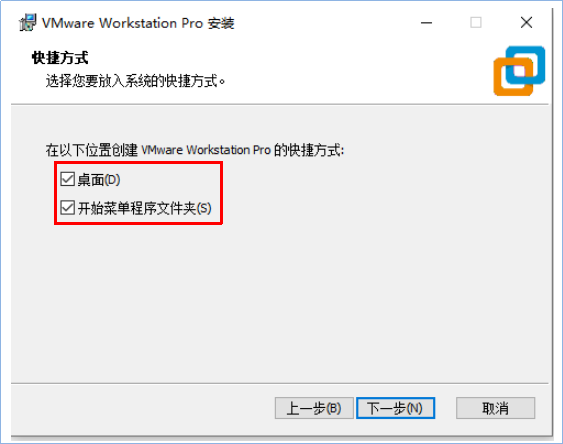Minimize the VMware installer window
This screenshot has height=444, width=563.
point(427,23)
